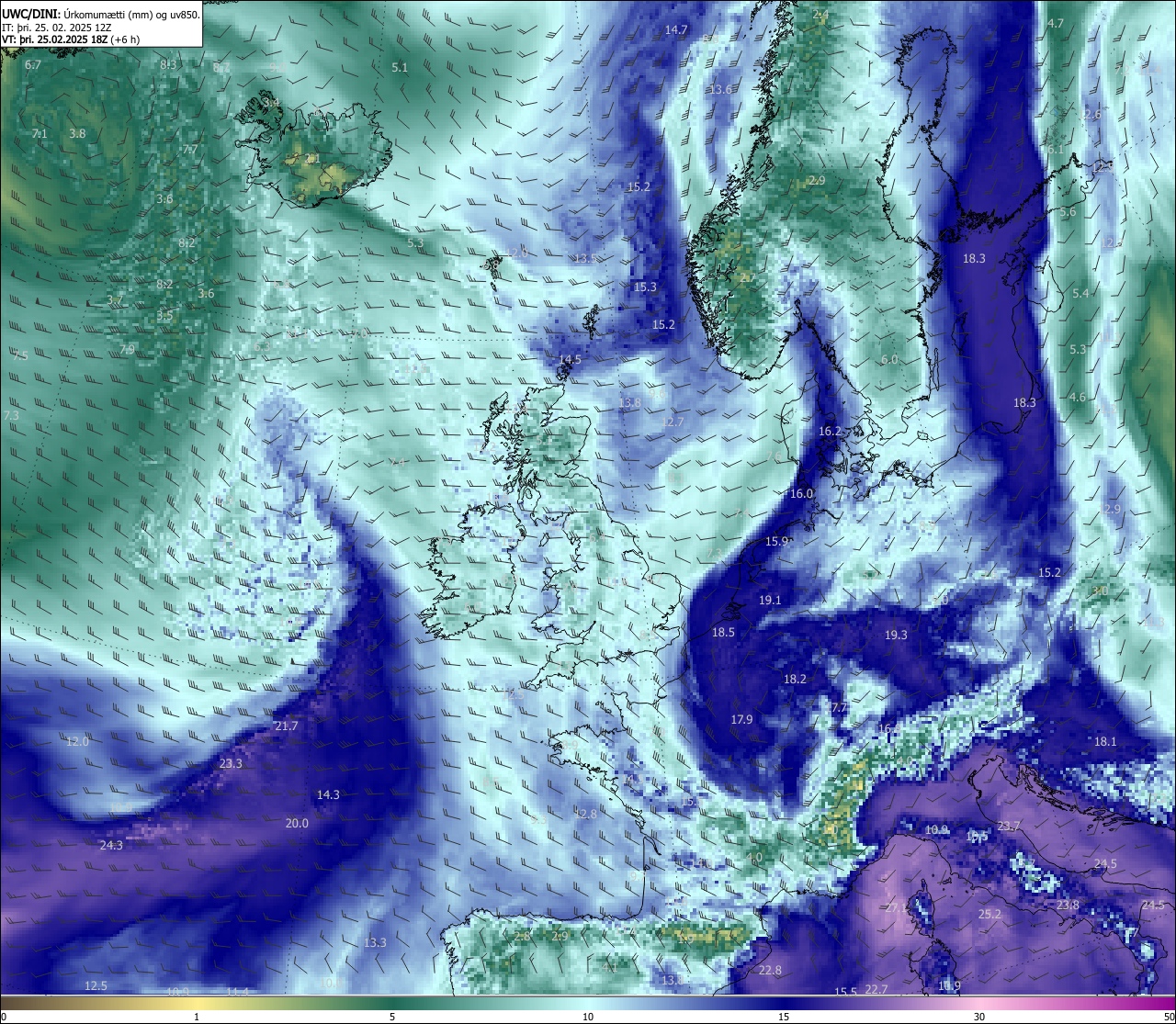Screen dimensions: 1176x1024
Task: Click the 23.7 map value
Action: point(1009,826)
